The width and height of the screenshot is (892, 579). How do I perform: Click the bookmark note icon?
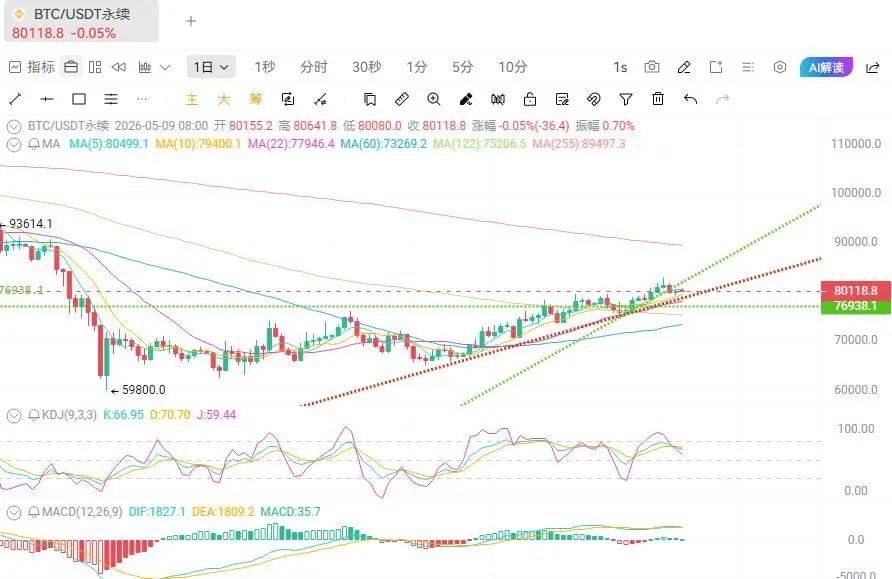(x=370, y=100)
